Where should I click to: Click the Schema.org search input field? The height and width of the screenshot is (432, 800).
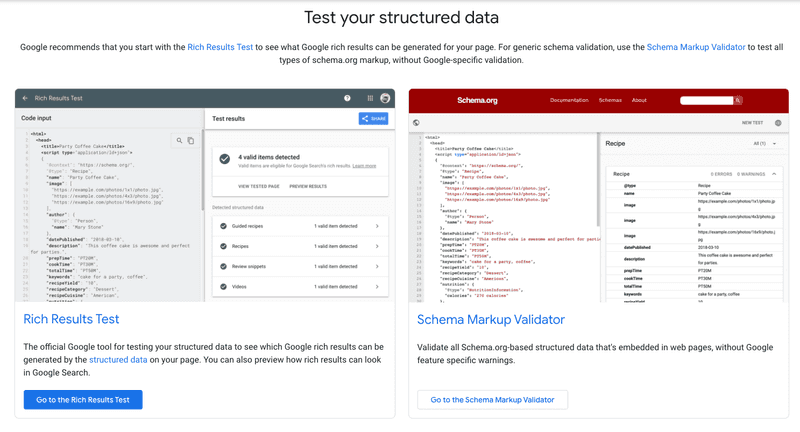click(707, 100)
